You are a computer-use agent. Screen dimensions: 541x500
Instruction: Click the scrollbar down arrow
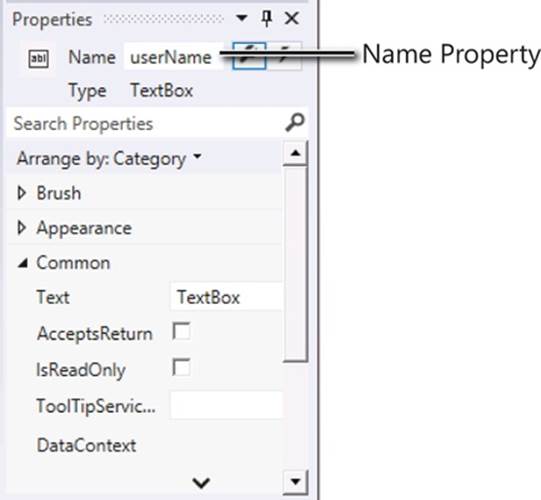[295, 482]
